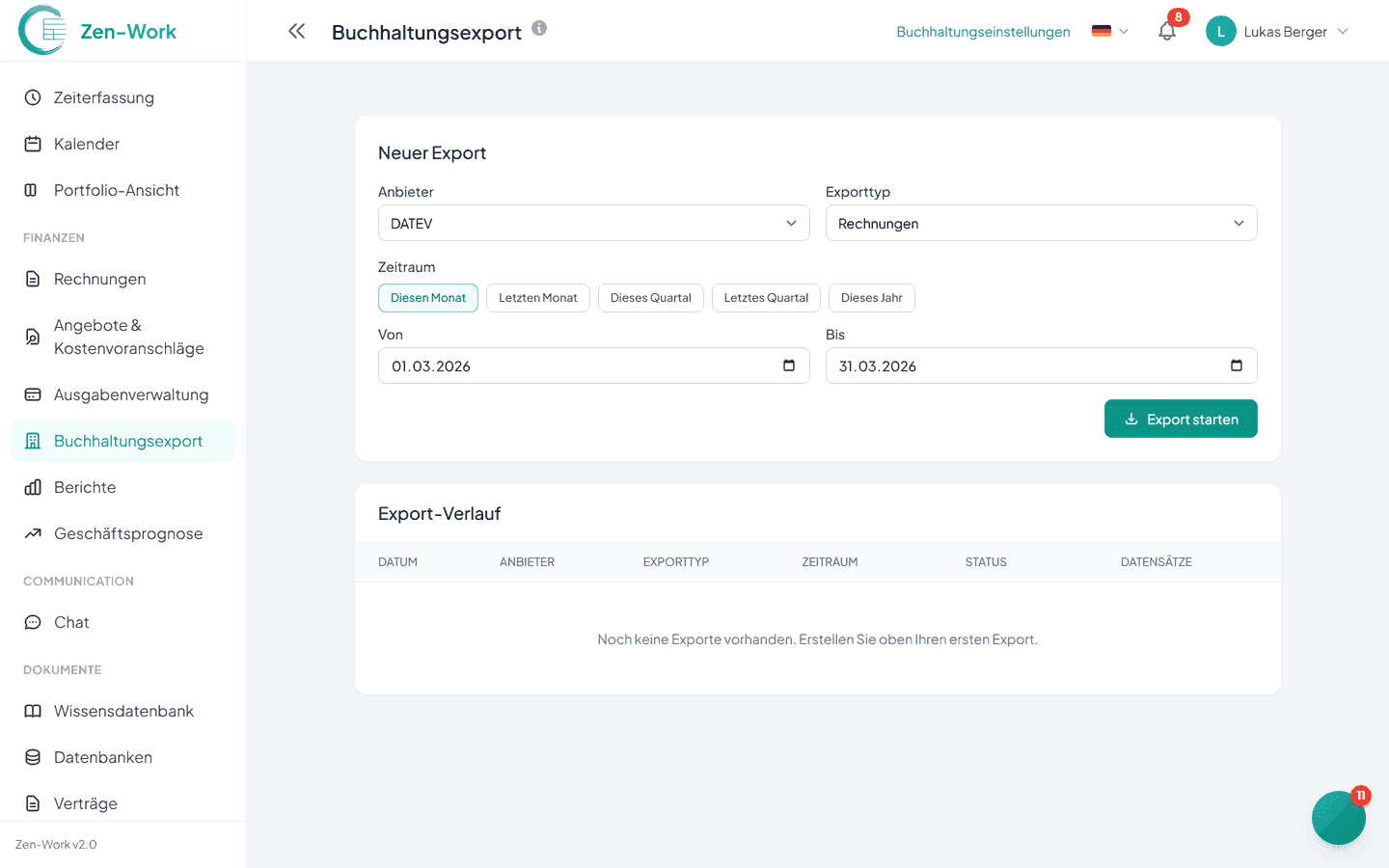The height and width of the screenshot is (868, 1389).
Task: Click the Bis date field 31.03.2026
Action: coord(1042,366)
